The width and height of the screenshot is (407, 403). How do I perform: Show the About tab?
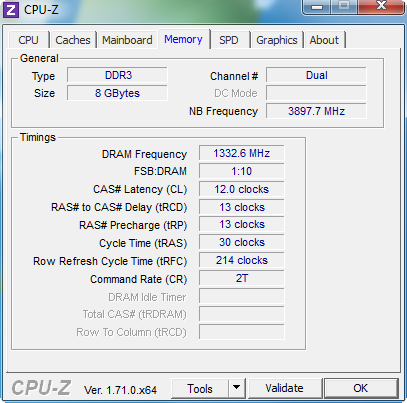(x=324, y=40)
